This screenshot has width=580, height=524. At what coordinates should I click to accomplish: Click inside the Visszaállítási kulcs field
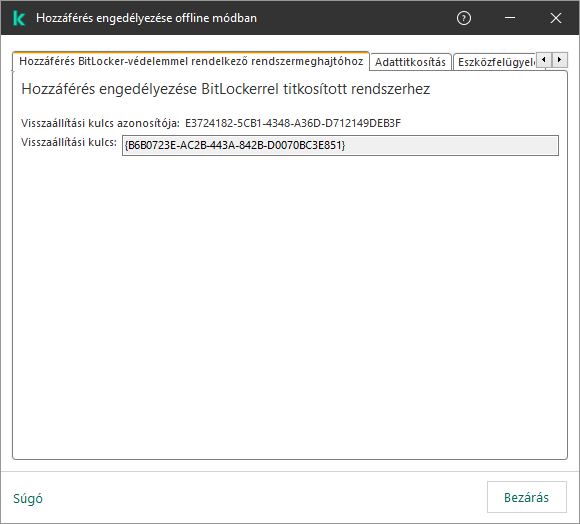coord(340,145)
